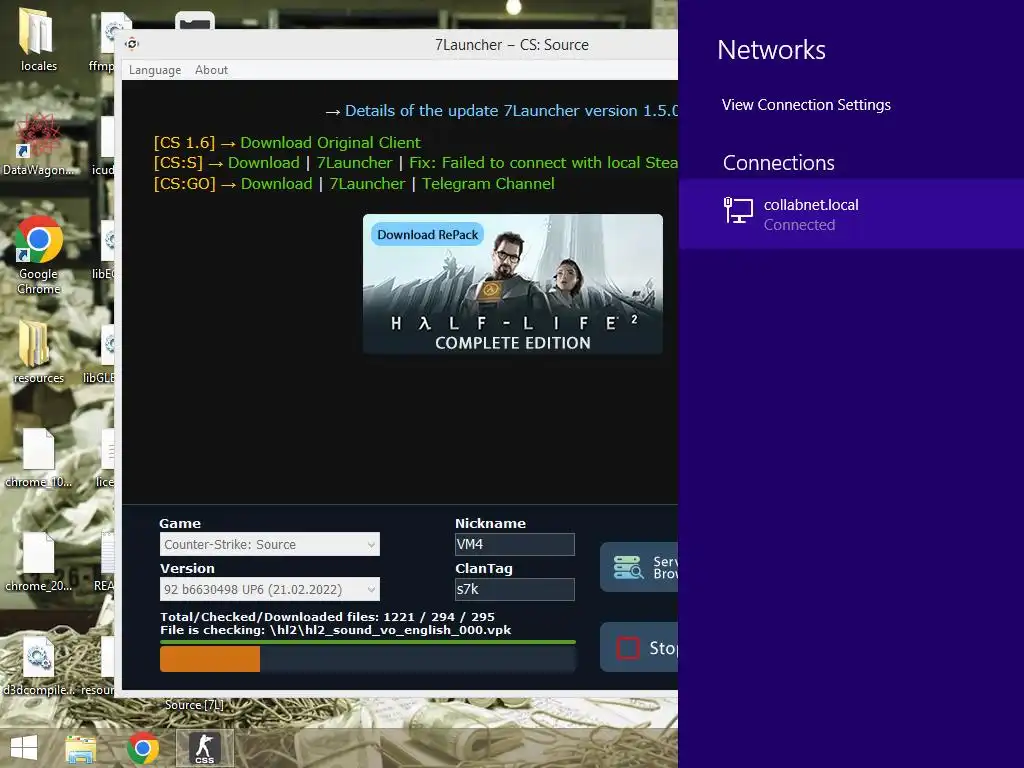Focus the ClanTag field containing s7k

[x=515, y=589]
